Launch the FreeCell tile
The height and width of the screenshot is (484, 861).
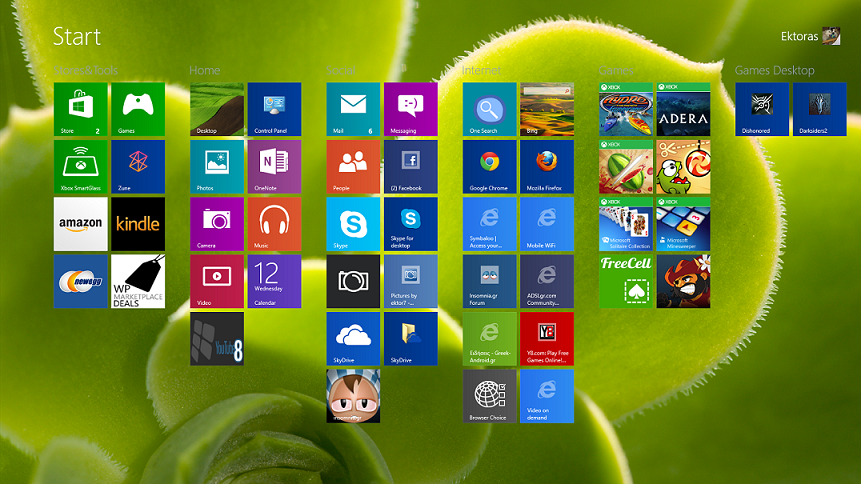[626, 281]
